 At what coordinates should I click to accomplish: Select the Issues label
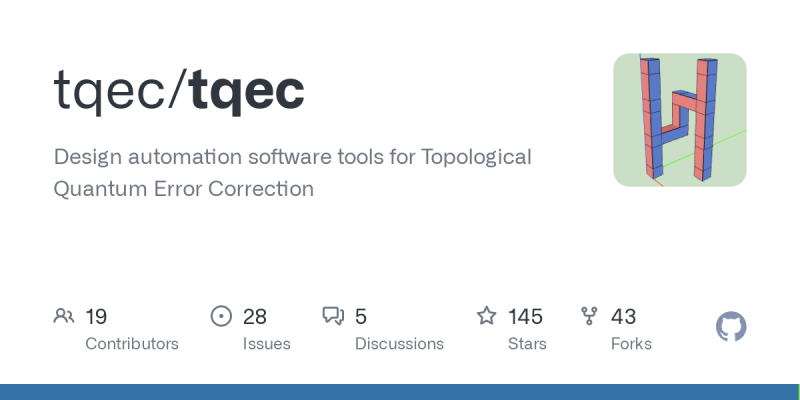point(266,344)
